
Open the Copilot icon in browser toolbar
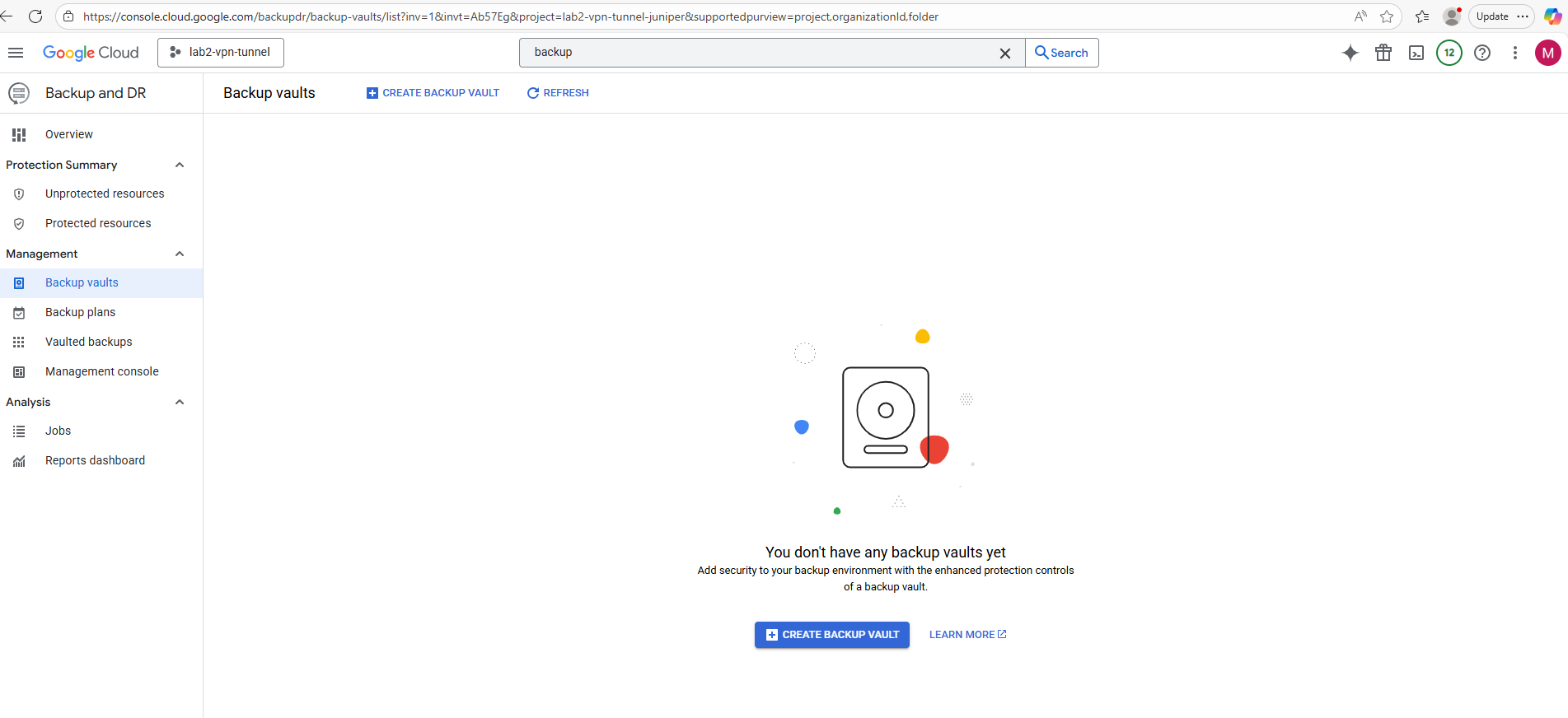click(x=1552, y=16)
